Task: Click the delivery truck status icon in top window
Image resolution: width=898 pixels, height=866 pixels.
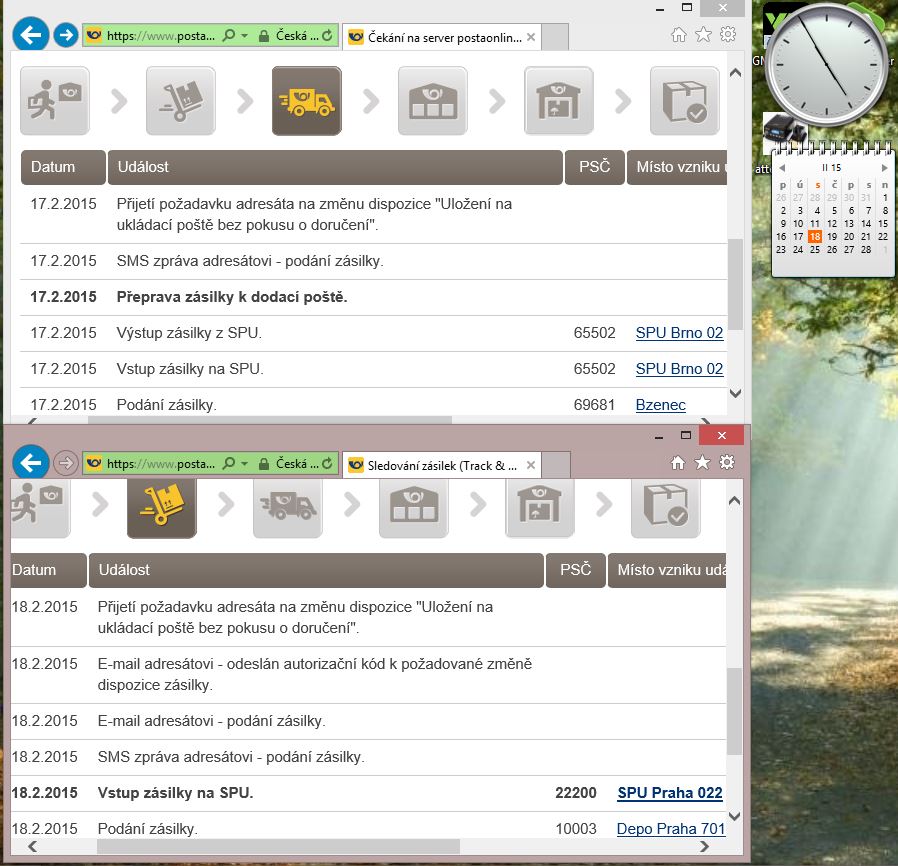Action: coord(306,101)
